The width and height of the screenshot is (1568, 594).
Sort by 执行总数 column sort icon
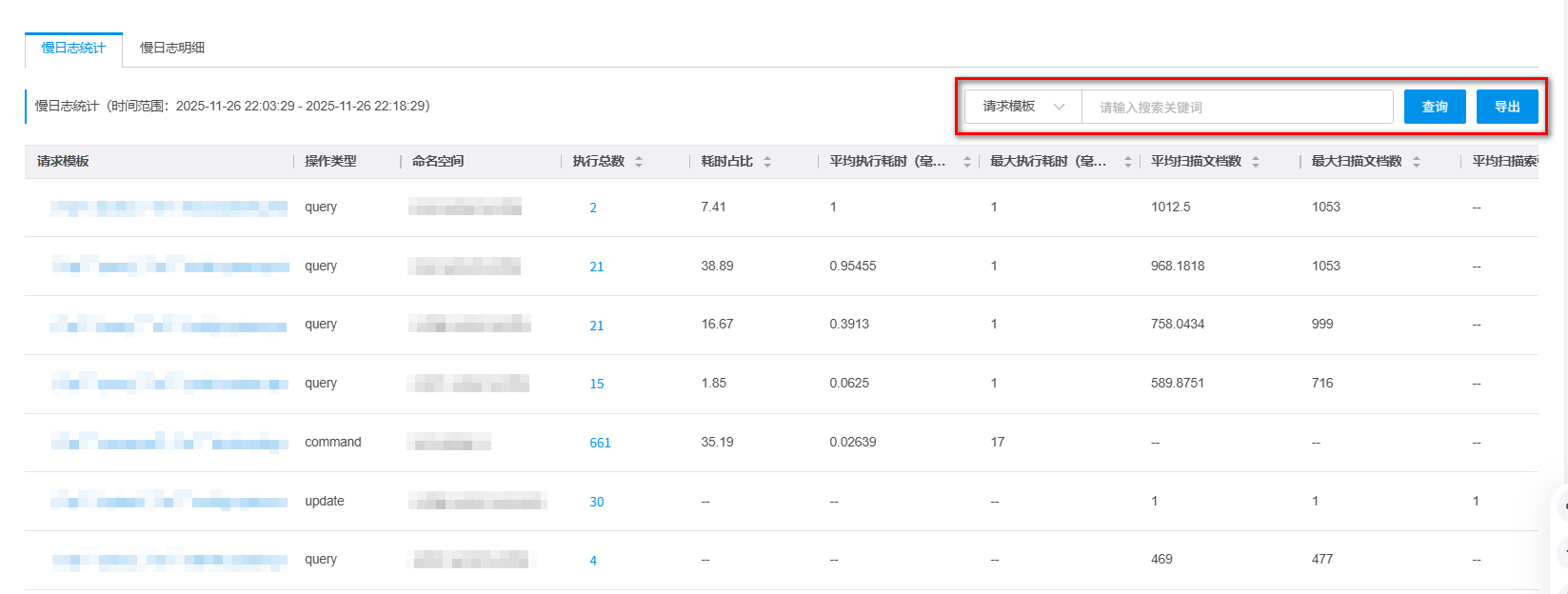[x=639, y=162]
